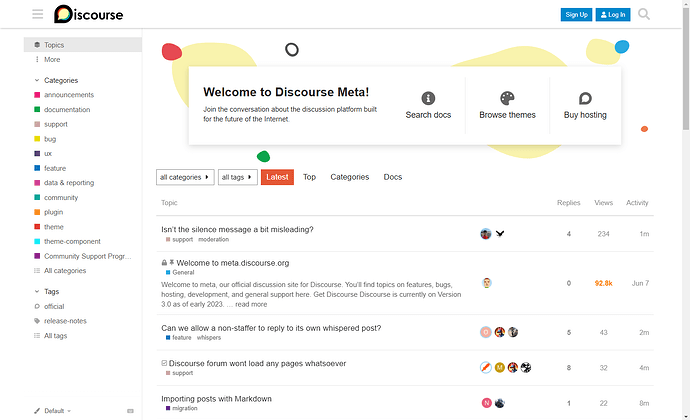Select Topics in the sidebar
Viewport: 690px width, 420px height.
(83, 45)
